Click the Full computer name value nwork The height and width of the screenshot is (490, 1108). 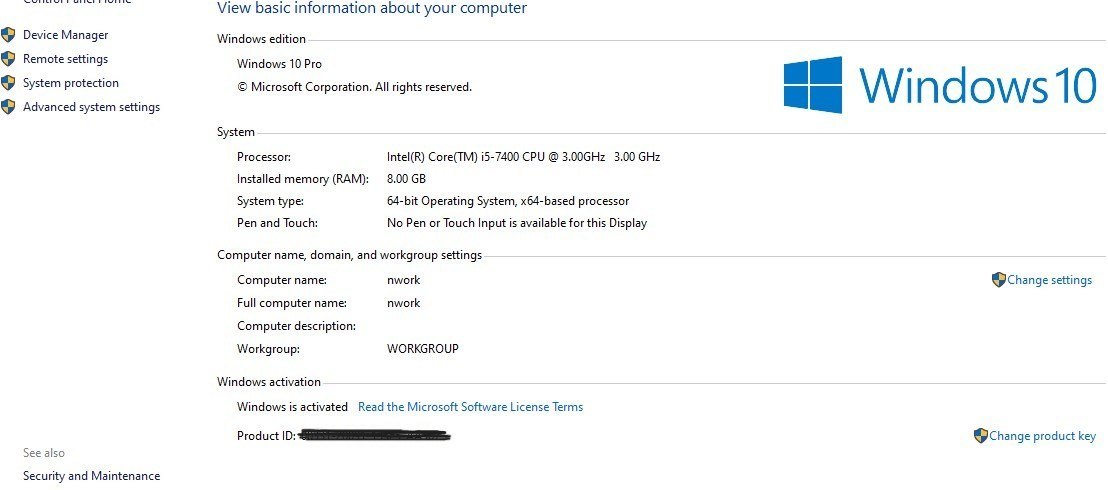click(x=403, y=303)
